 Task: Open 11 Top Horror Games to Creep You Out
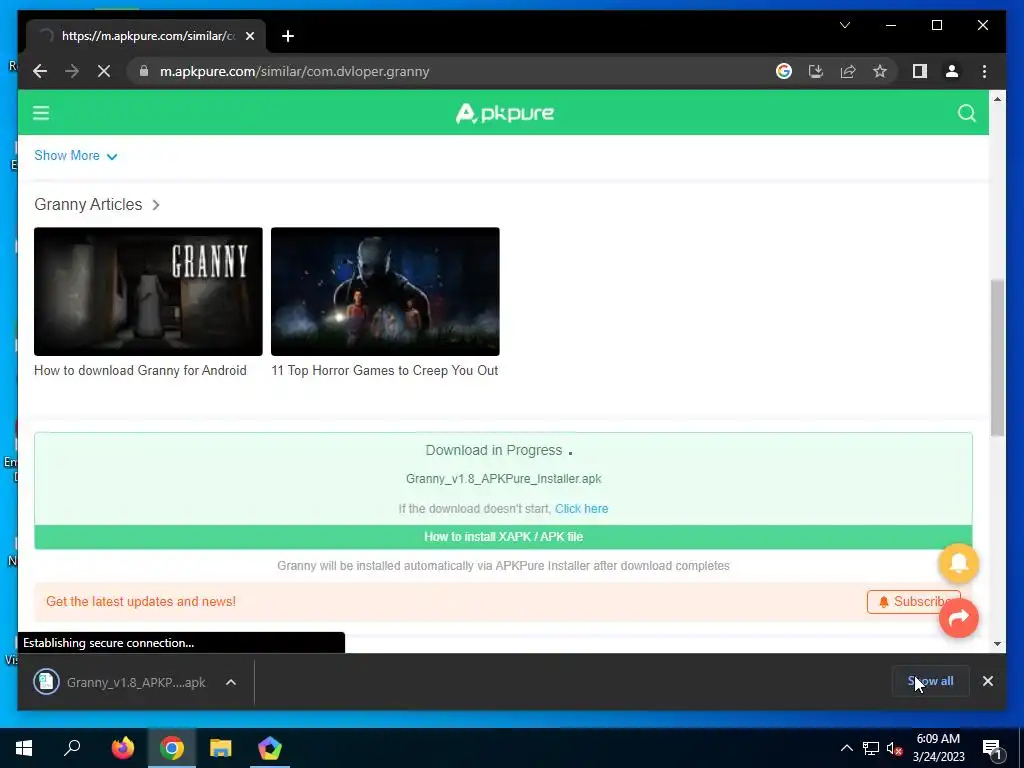(385, 370)
